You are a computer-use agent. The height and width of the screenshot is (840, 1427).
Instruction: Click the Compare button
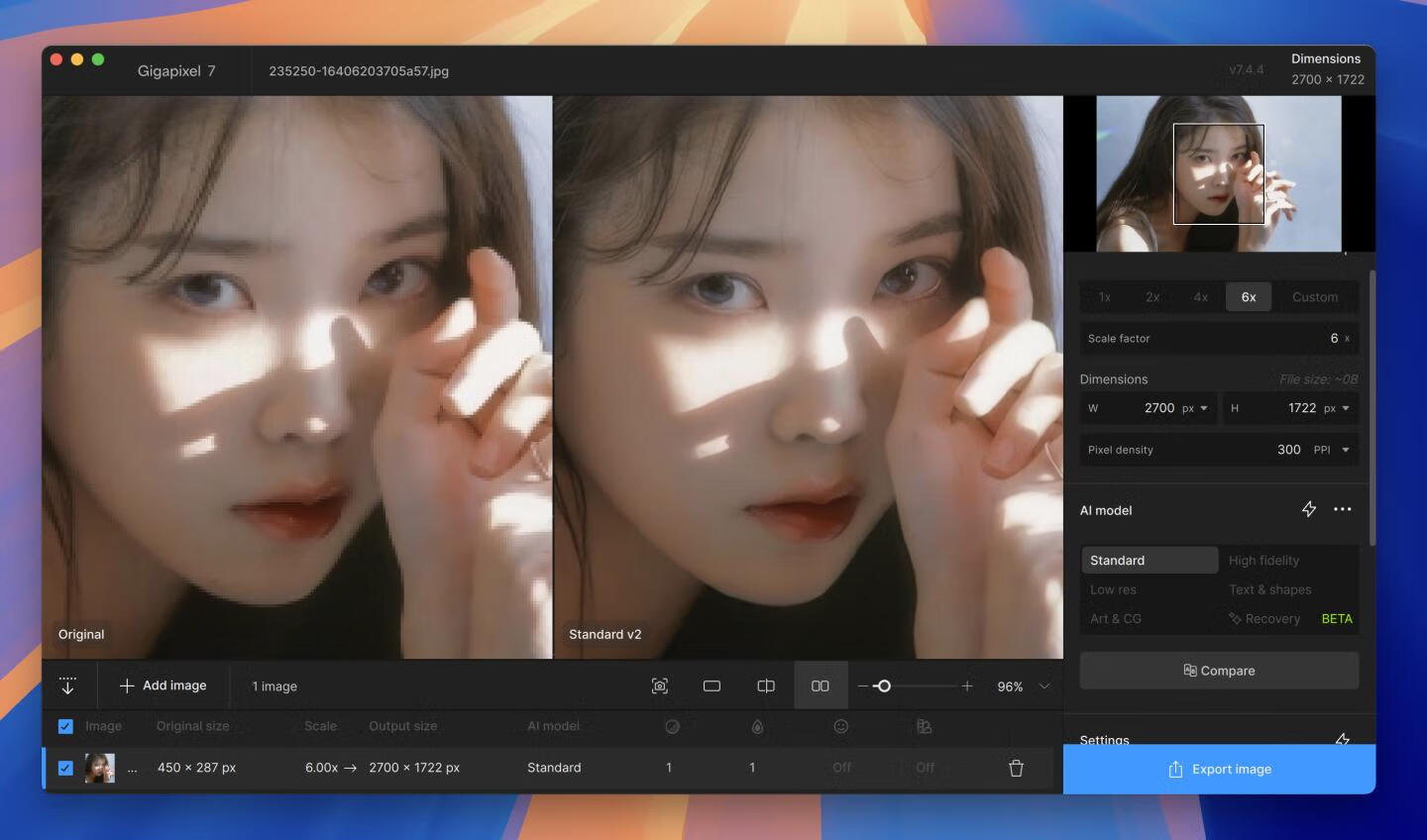click(1219, 671)
